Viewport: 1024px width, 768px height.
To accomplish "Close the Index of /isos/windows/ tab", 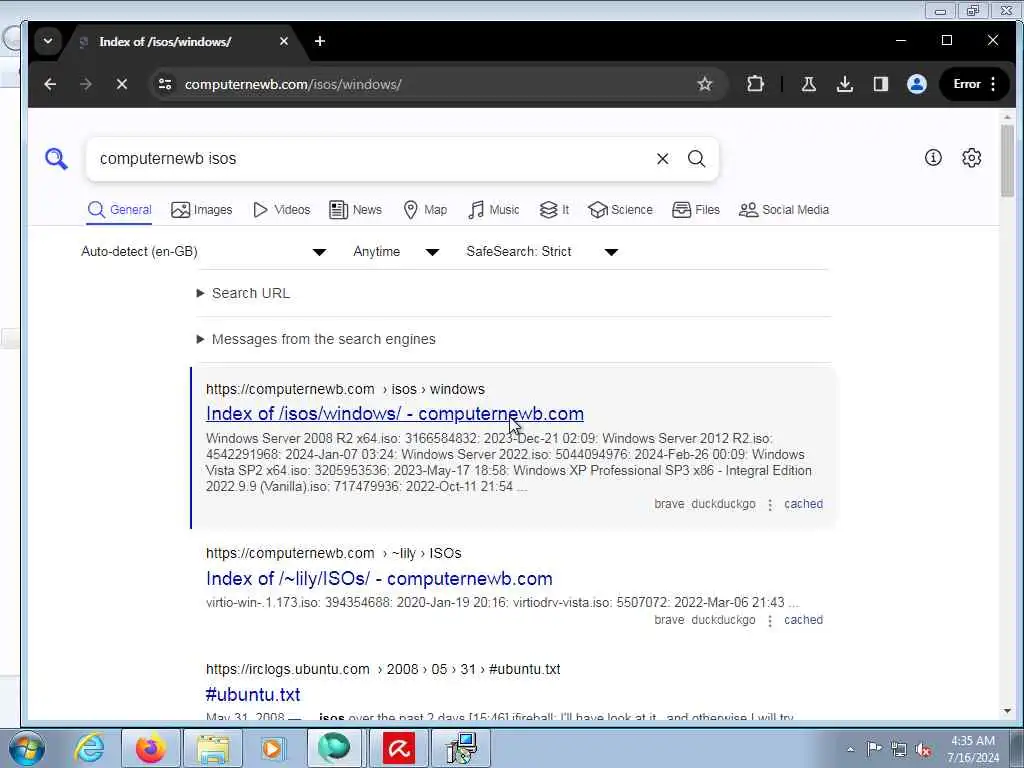I will tap(283, 41).
